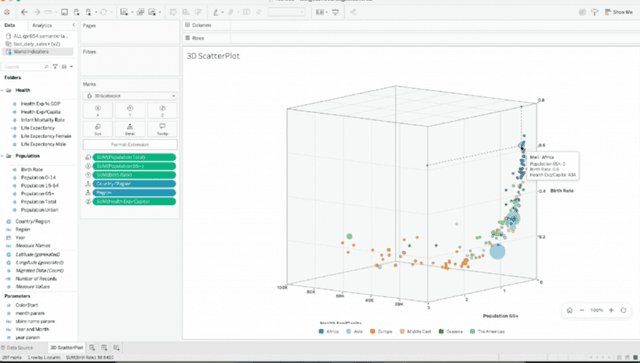This screenshot has height=363, width=640.
Task: Select the 3D ScatterPlot sheet tab
Action: tap(67, 348)
